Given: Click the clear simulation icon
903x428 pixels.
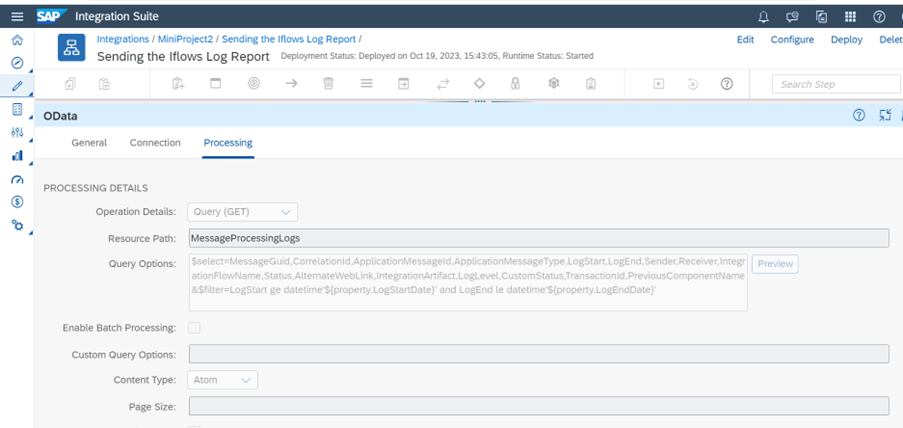Looking at the screenshot, I should coord(693,84).
